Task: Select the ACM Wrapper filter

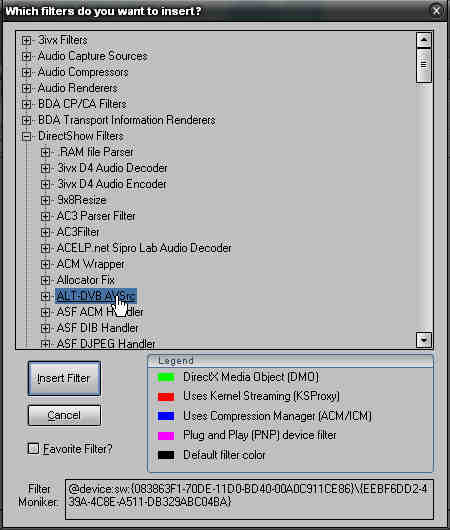Action: [x=90, y=264]
